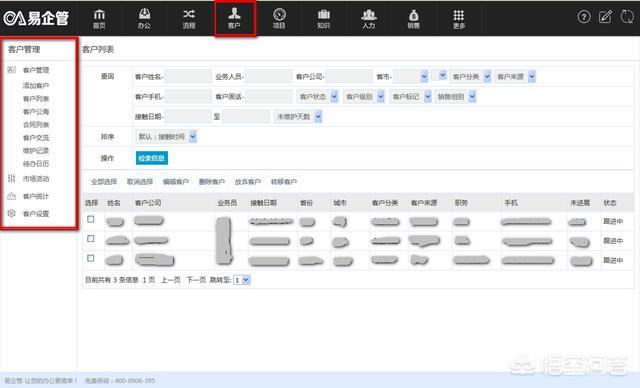The height and width of the screenshot is (388, 640).
Task: Focus the 客户手机 input field
Action: 188,97
